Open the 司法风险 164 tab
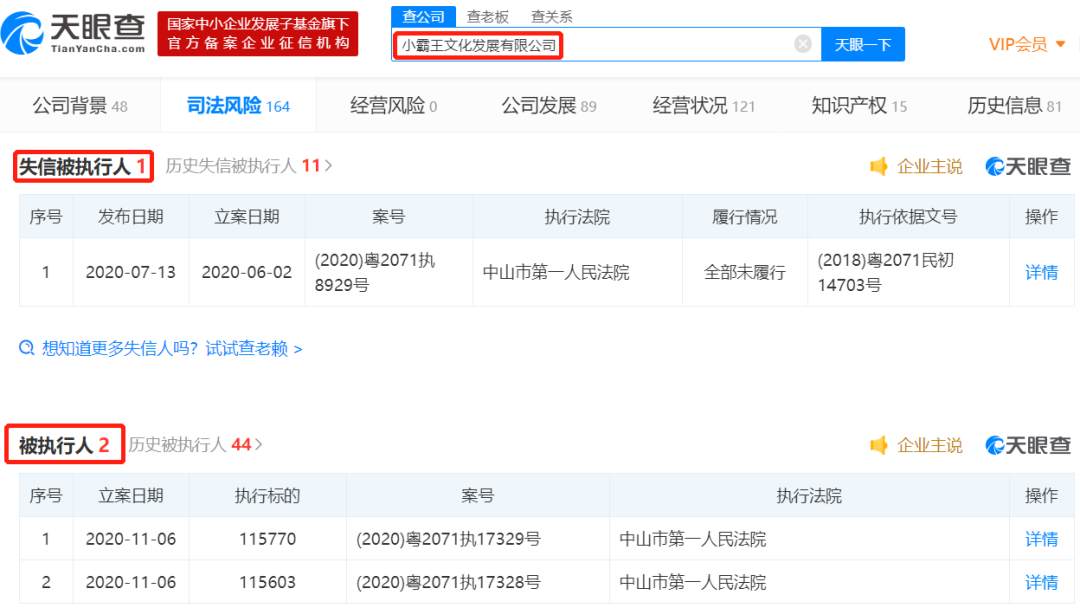The height and width of the screenshot is (608, 1080). pos(238,105)
